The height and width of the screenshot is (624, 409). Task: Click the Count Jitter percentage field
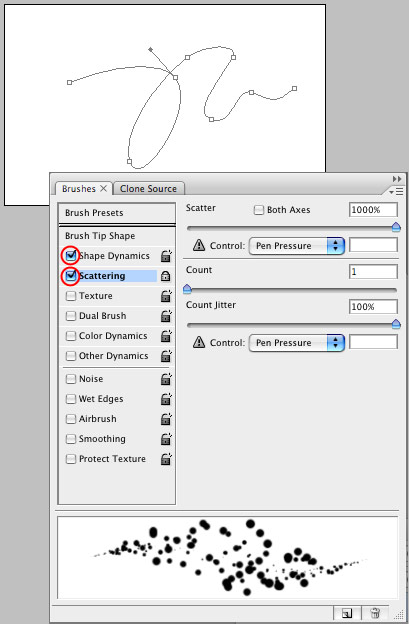[x=373, y=307]
